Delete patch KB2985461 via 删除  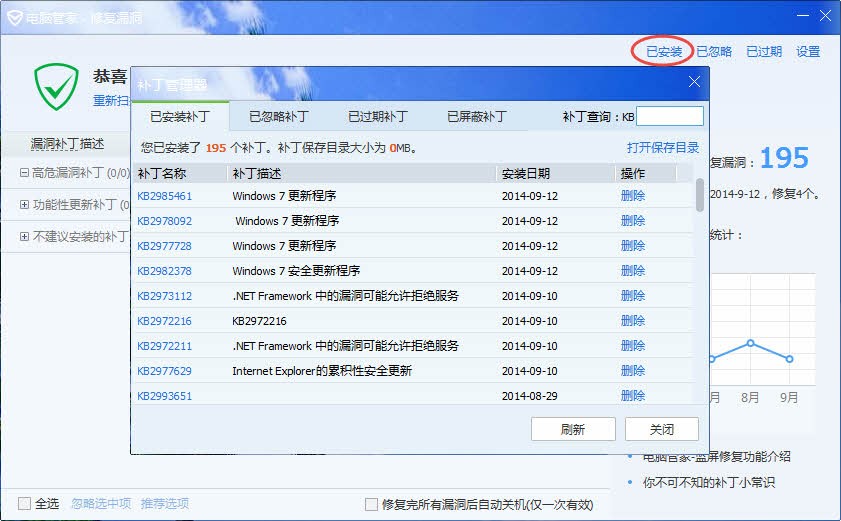(x=633, y=196)
